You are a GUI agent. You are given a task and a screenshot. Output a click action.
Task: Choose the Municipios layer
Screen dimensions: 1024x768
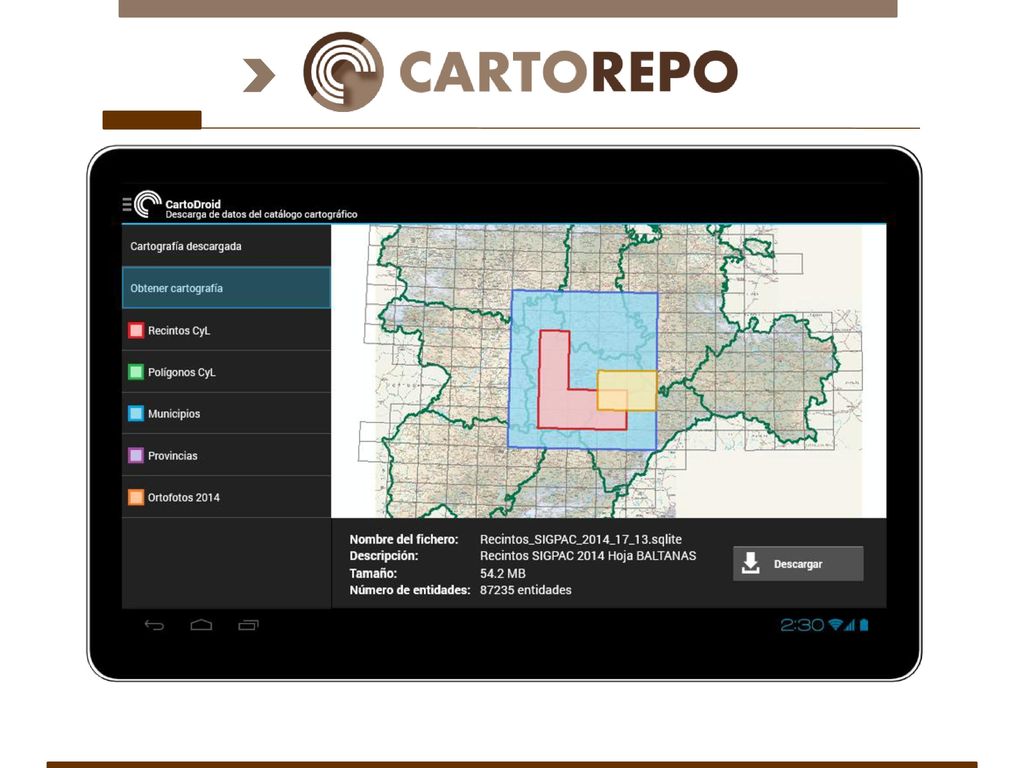227,413
